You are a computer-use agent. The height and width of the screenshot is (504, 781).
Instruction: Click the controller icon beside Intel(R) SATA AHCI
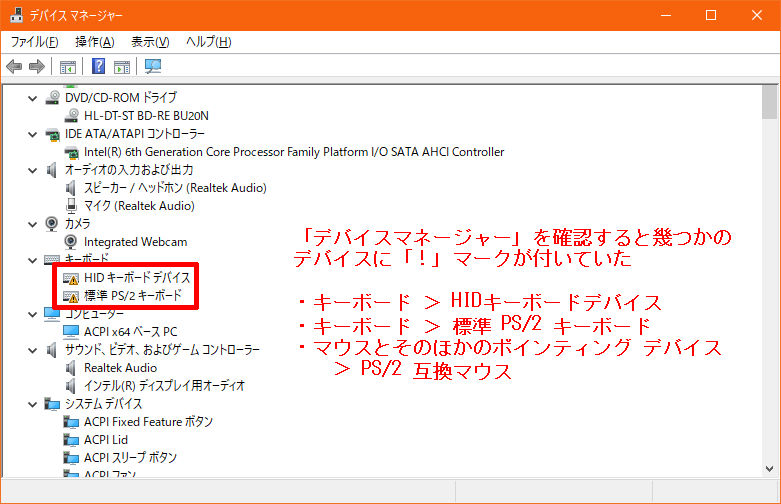tap(71, 152)
